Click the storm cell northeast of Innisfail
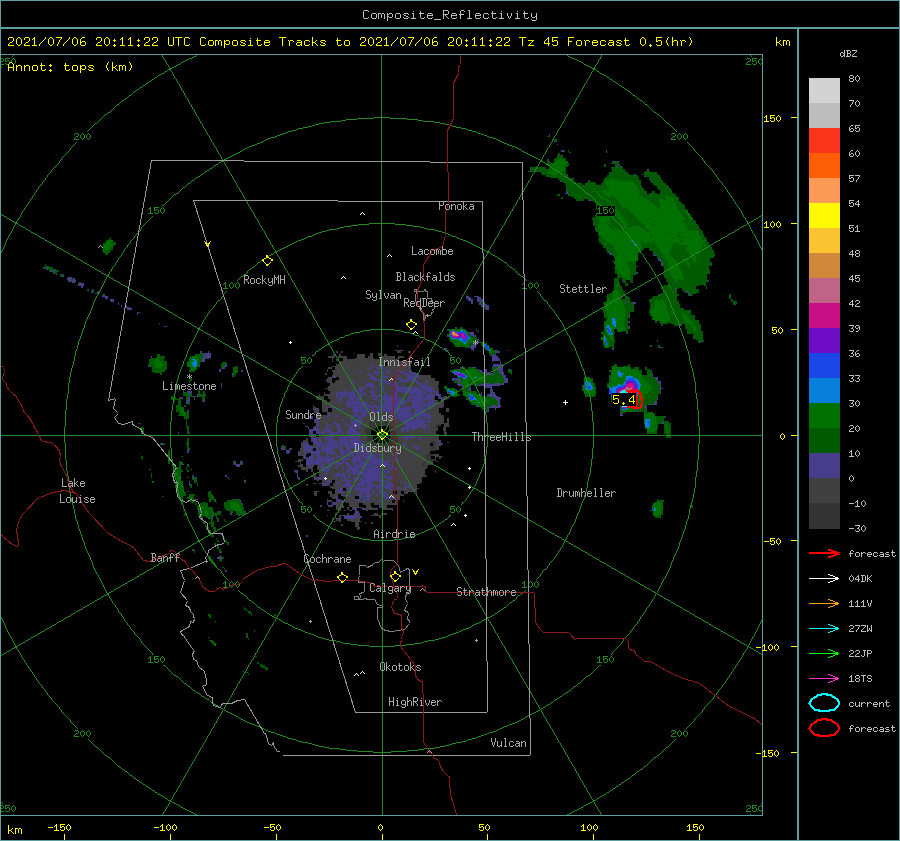The image size is (900, 841). tap(461, 336)
